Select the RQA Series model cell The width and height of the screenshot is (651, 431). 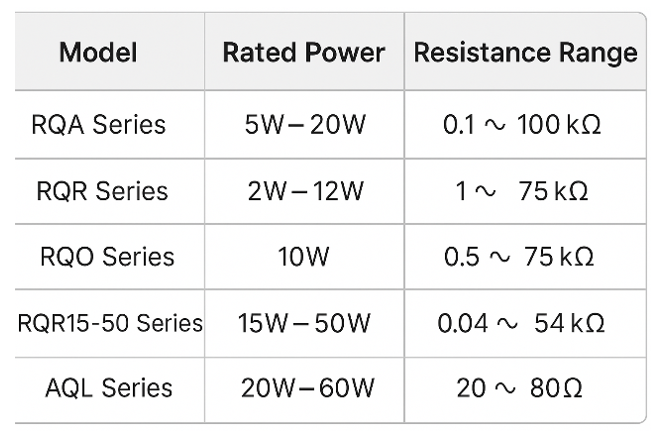click(99, 125)
